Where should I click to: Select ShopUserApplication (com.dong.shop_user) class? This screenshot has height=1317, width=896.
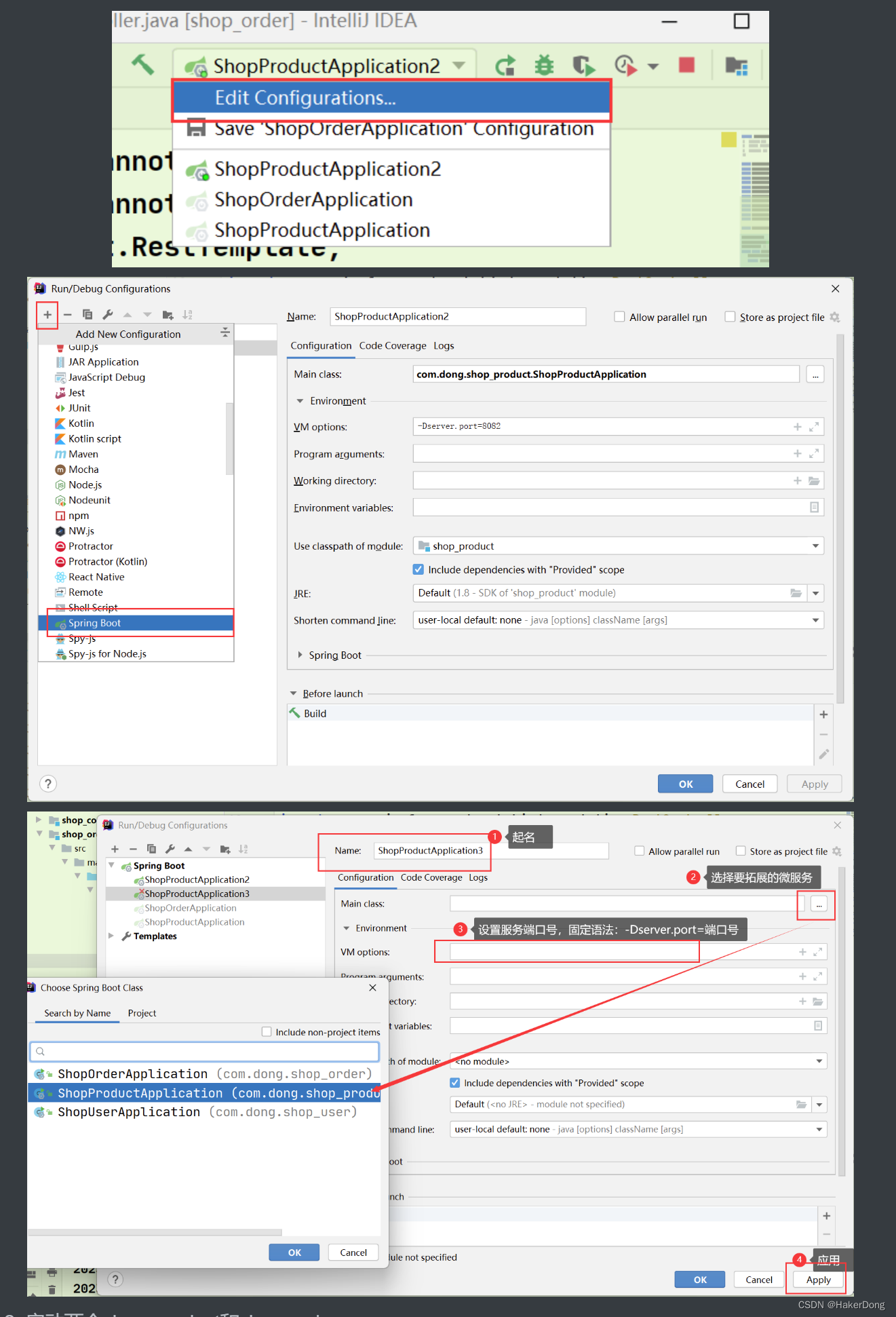204,1112
